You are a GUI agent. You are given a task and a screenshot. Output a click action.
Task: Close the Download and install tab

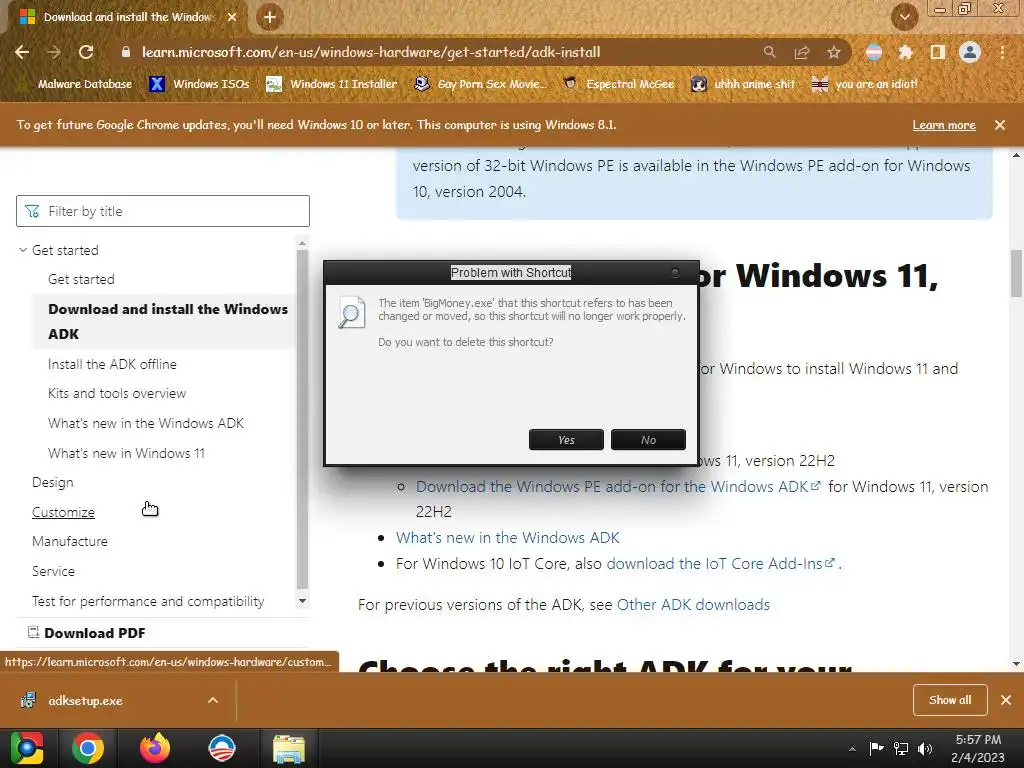pyautogui.click(x=232, y=17)
